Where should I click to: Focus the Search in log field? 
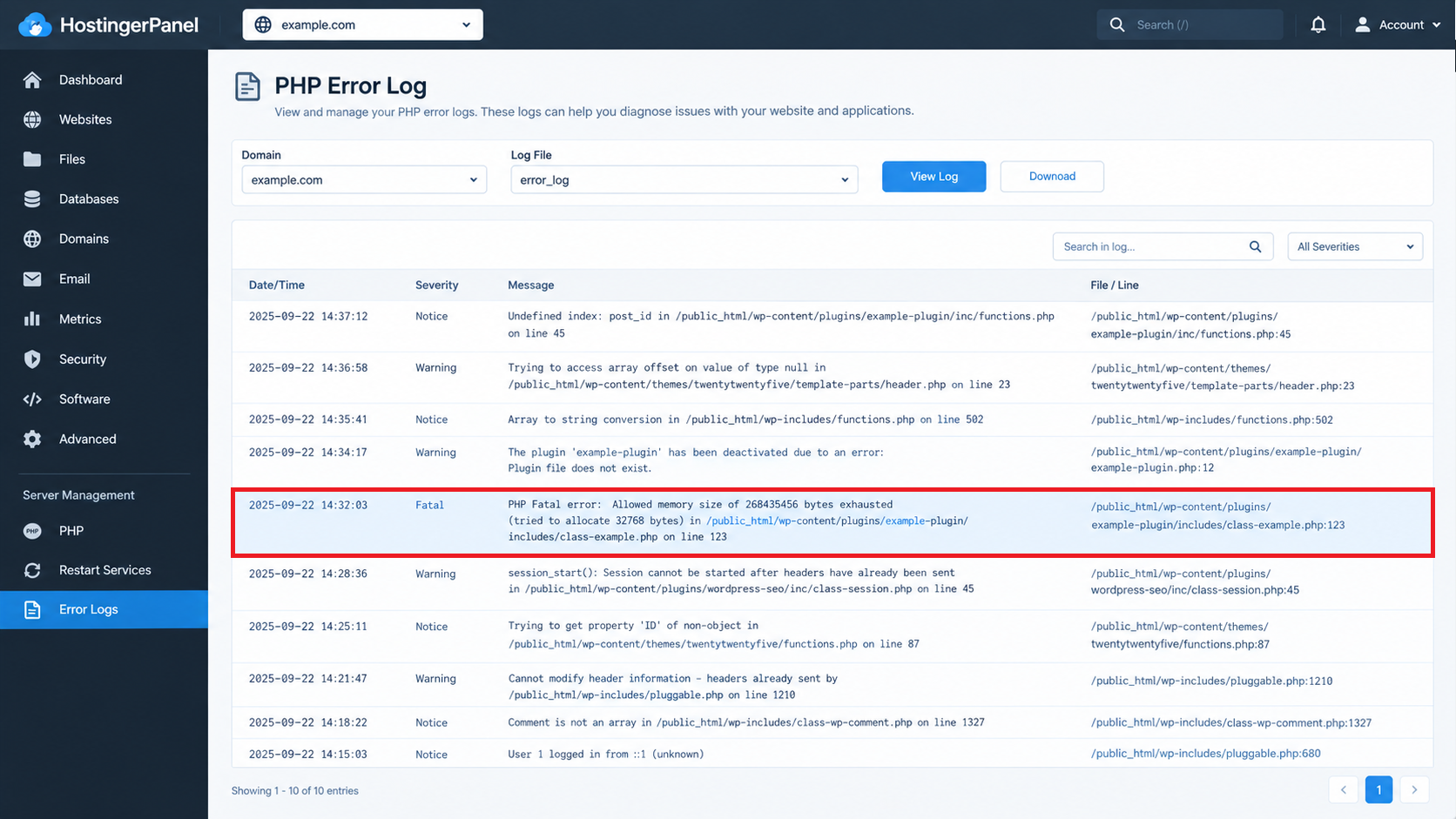(x=1163, y=247)
